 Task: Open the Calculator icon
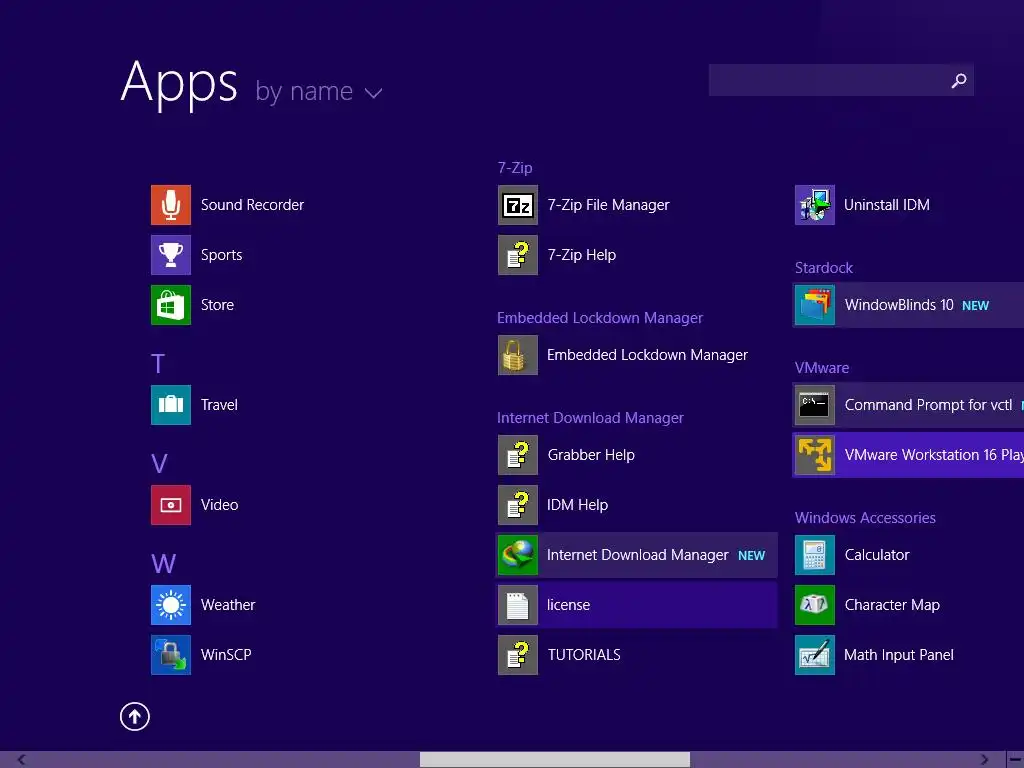(x=814, y=554)
